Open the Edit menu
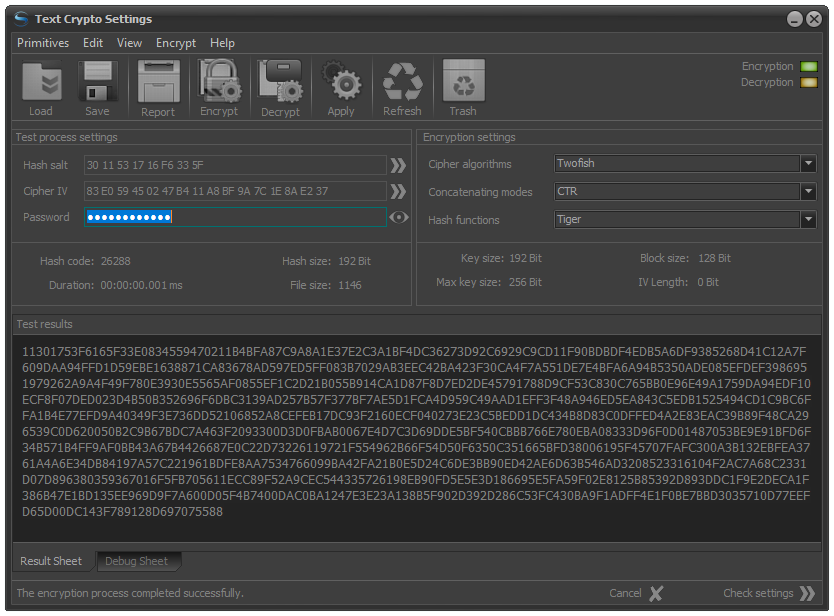 click(93, 43)
